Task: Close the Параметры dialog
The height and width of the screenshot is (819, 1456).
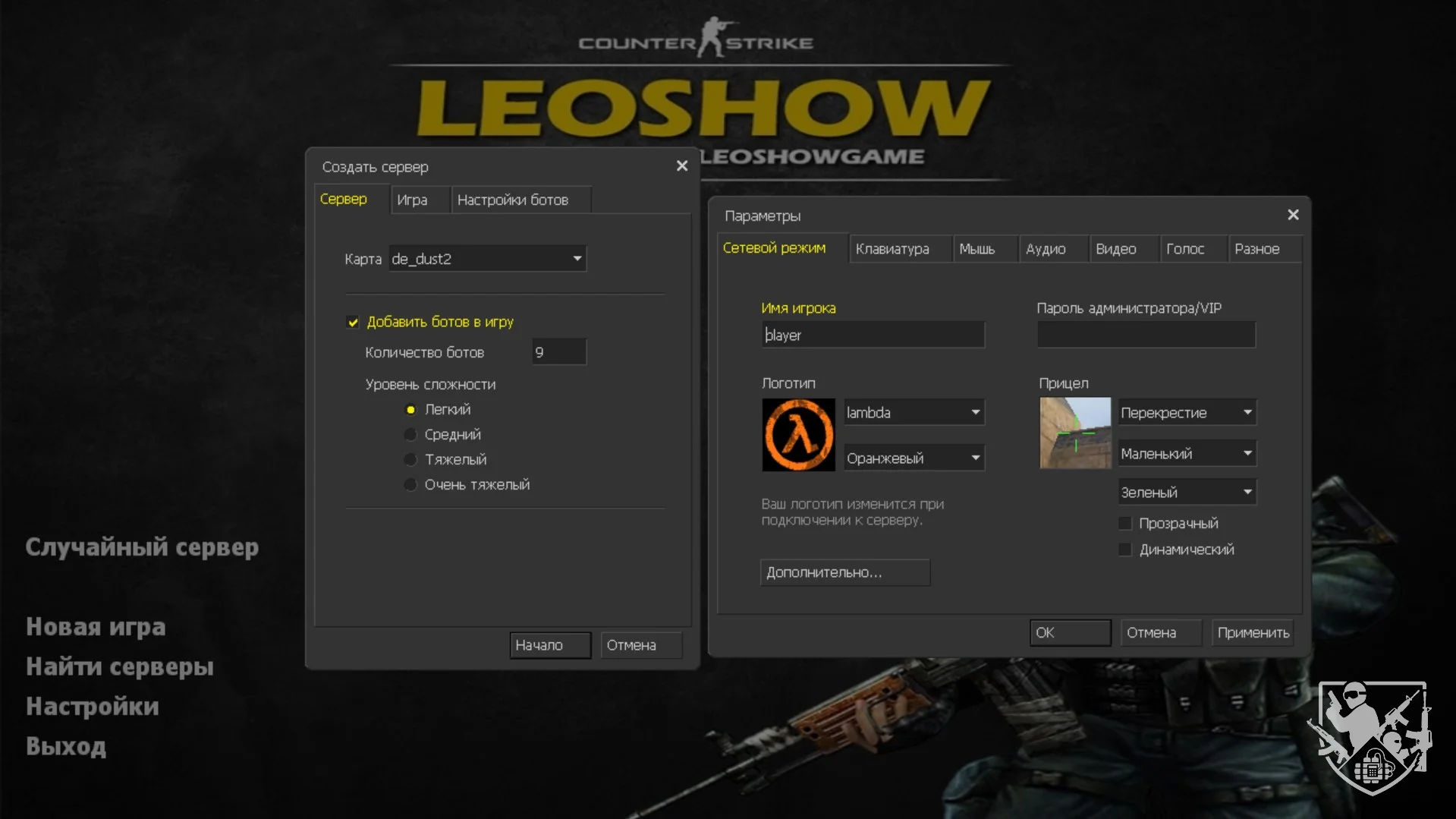Action: click(1293, 216)
